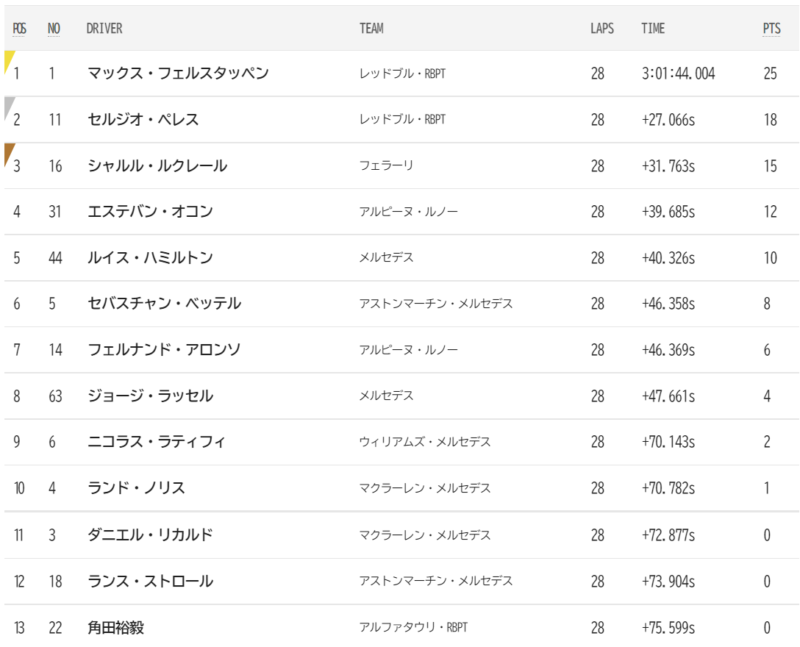Open driver マックス・フェルスタッペン

178,73
